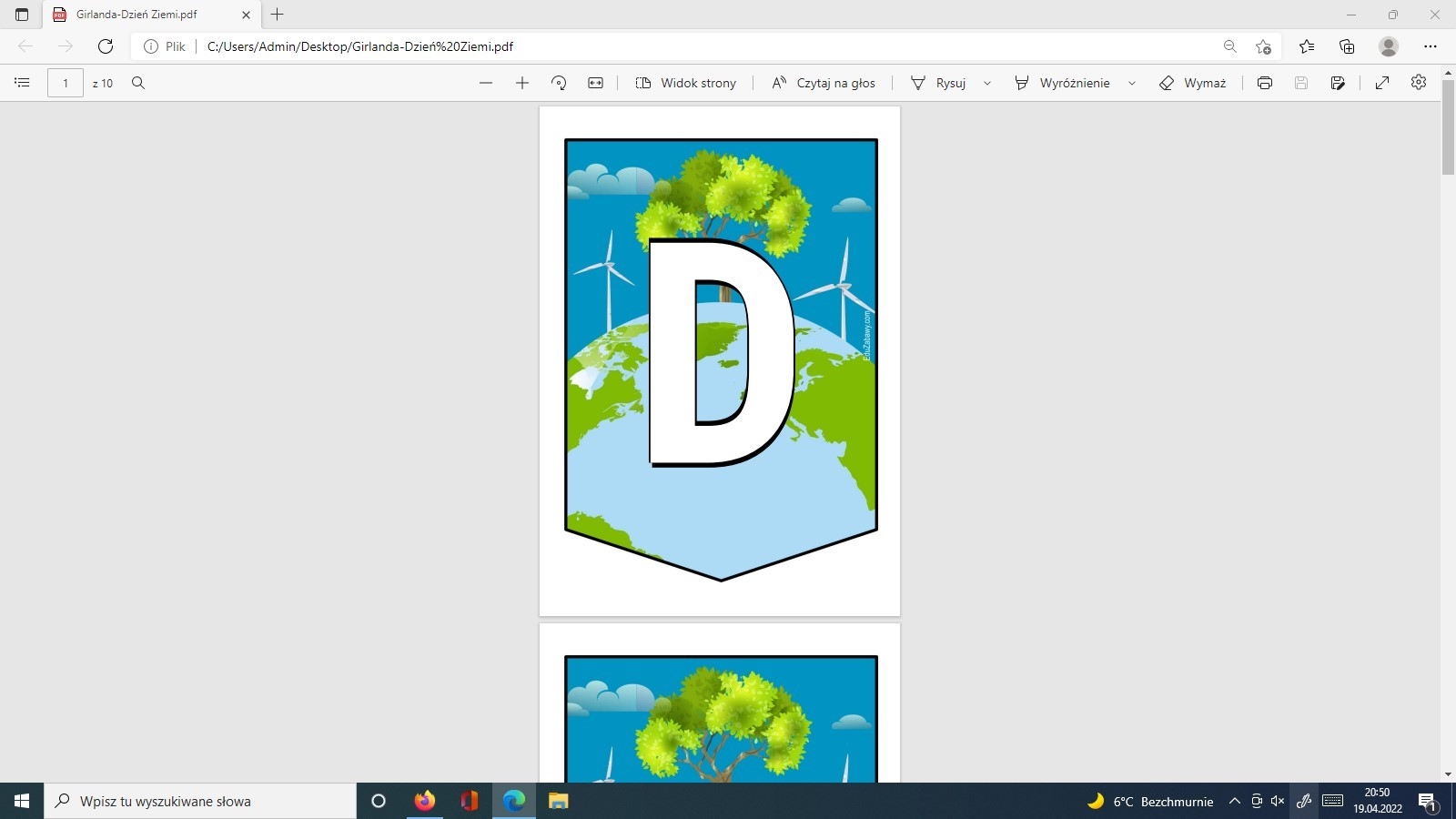Zoom out with the minus button
Image resolution: width=1456 pixels, height=819 pixels.
(x=486, y=83)
